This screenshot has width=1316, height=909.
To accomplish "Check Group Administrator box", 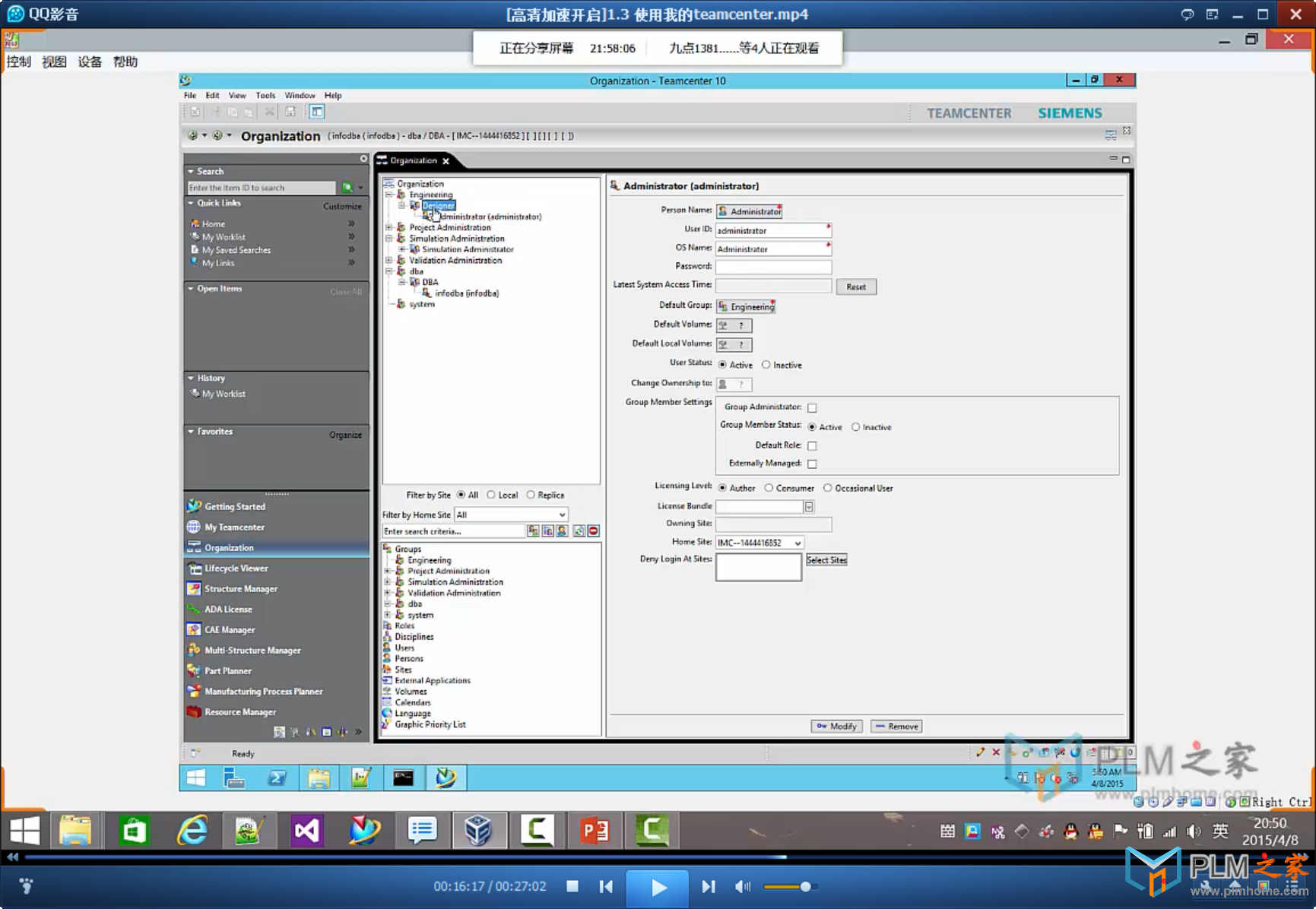I will point(812,408).
